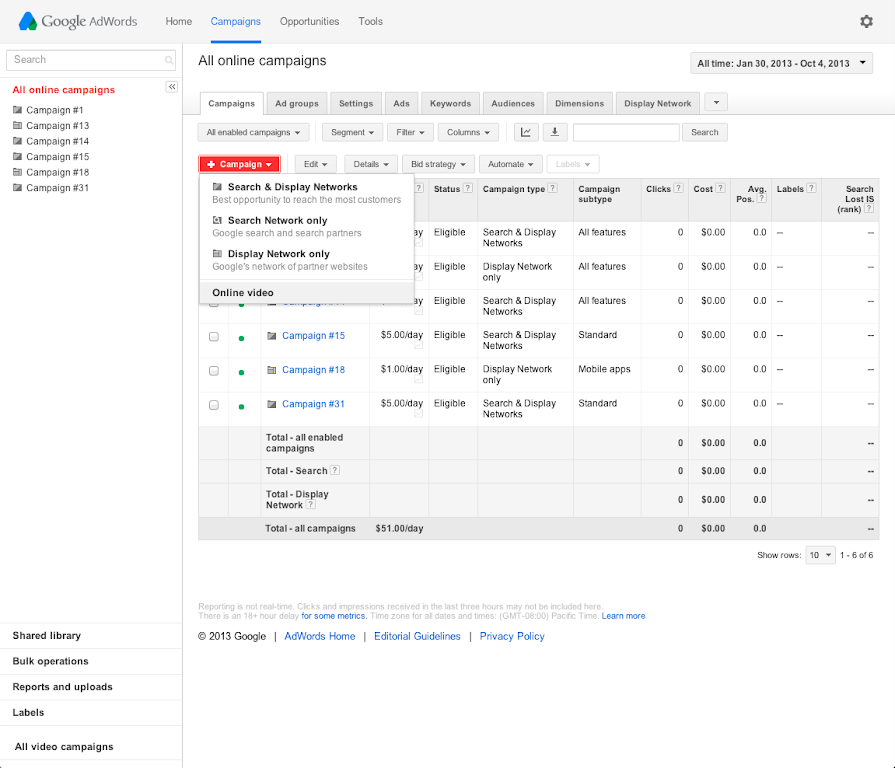
Task: Click the help icon next to Total - Search
Action: point(335,470)
